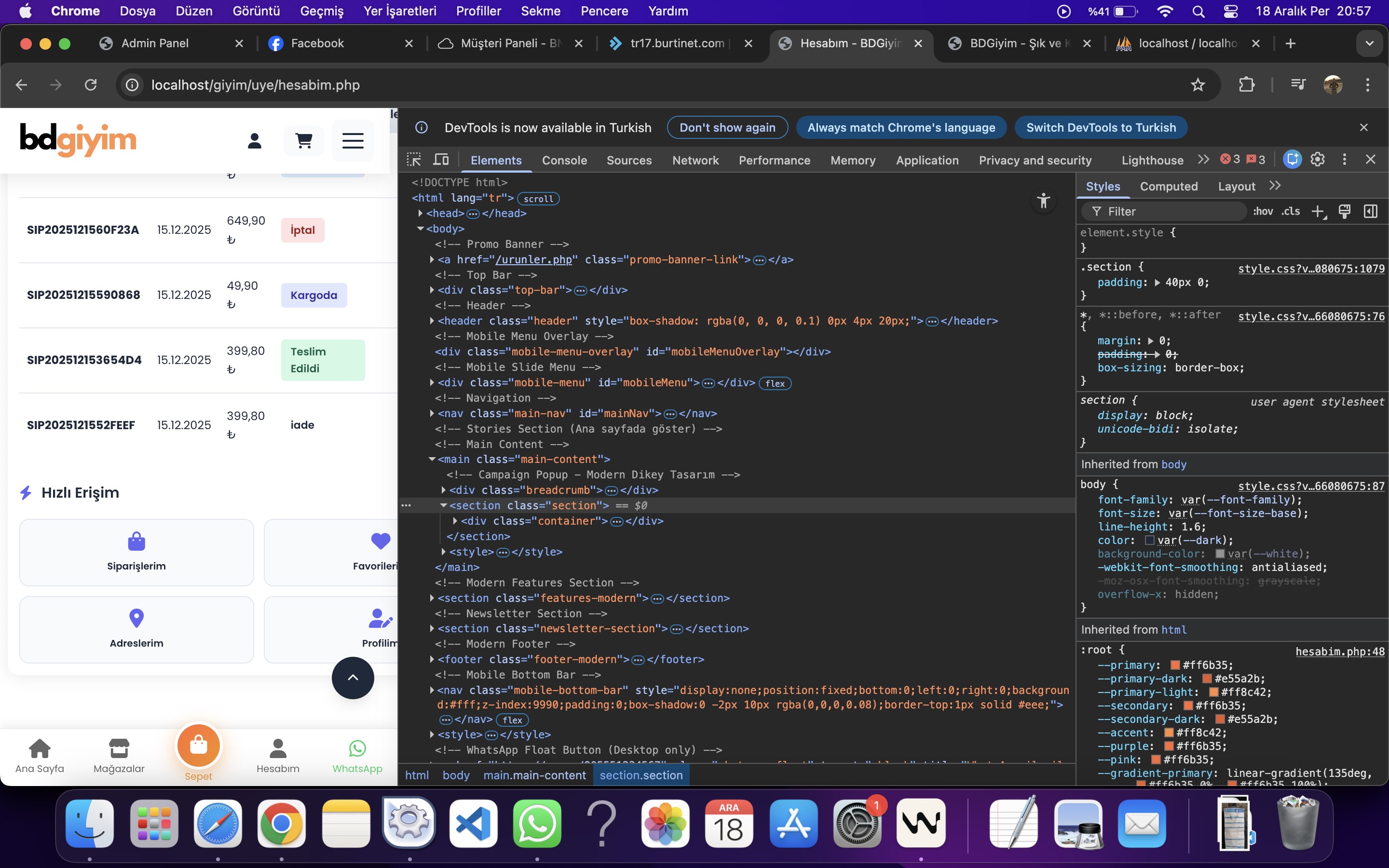Click the scroll-to-top arrow button
Screen dimensions: 1389x868
[x=353, y=678]
